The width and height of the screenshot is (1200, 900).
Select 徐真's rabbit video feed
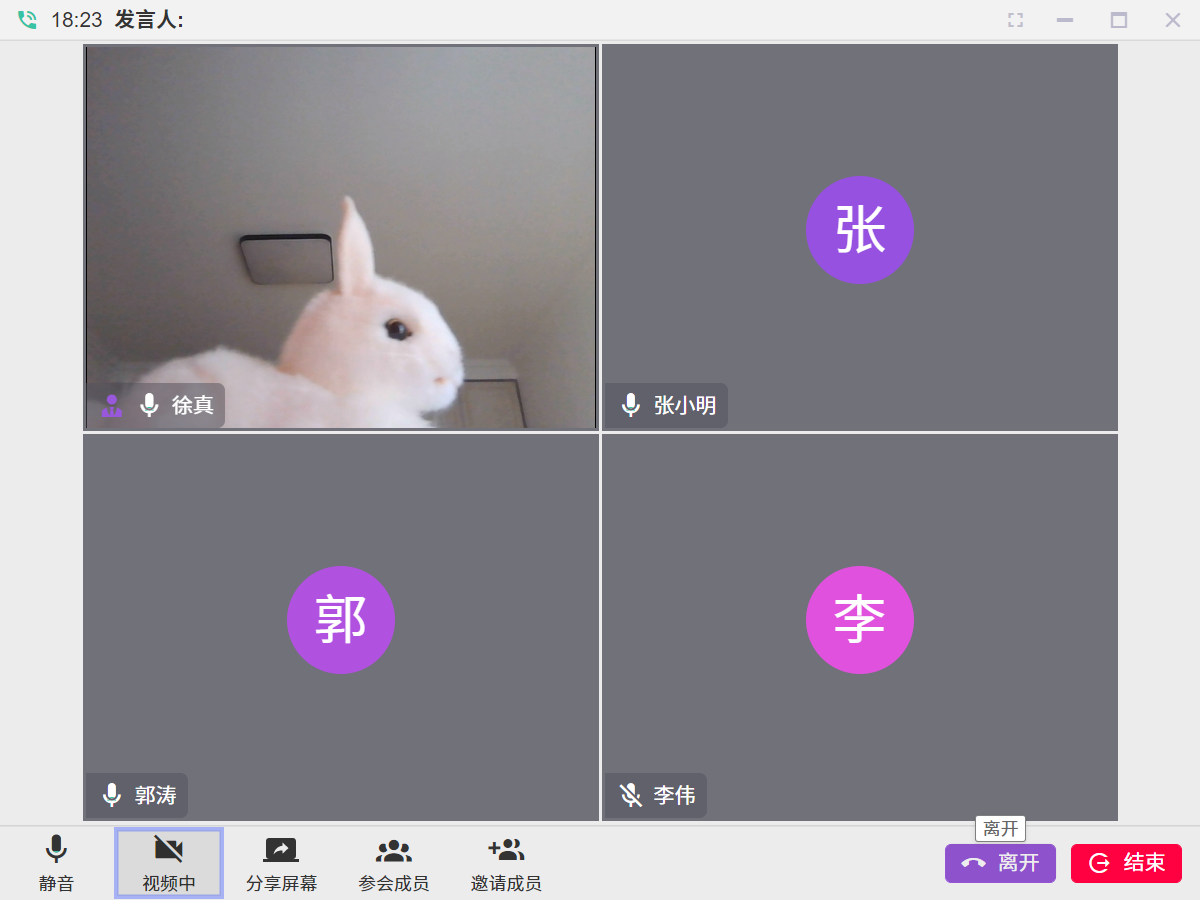341,237
